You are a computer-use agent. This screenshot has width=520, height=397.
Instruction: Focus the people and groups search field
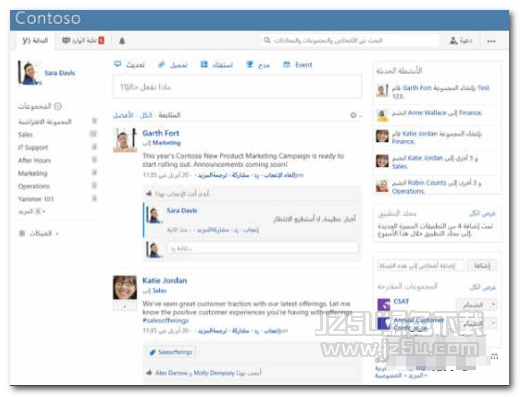[348, 40]
